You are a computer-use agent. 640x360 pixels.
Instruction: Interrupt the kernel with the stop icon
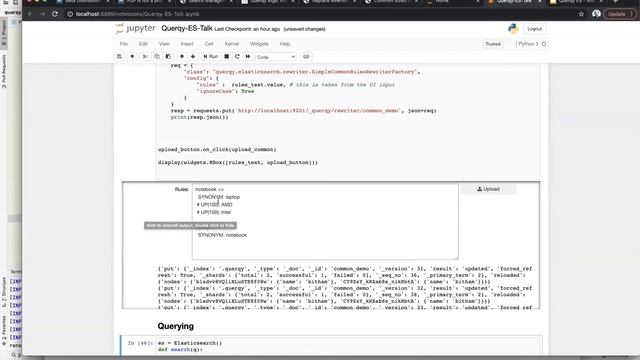[227, 57]
